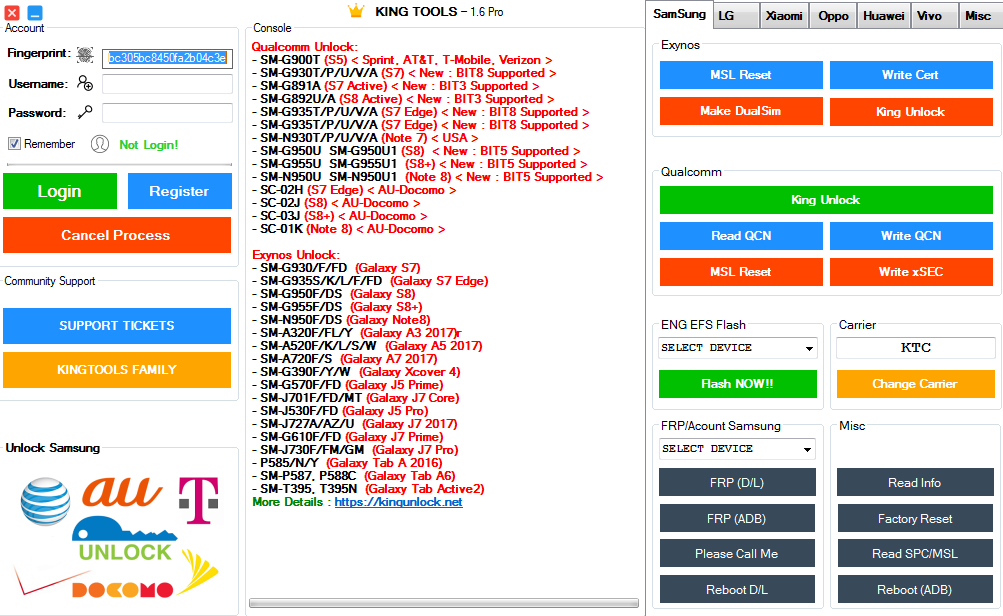Click the 'Qualcomm Unlock:' console heading
Screen dimensions: 1003x616
click(x=304, y=47)
